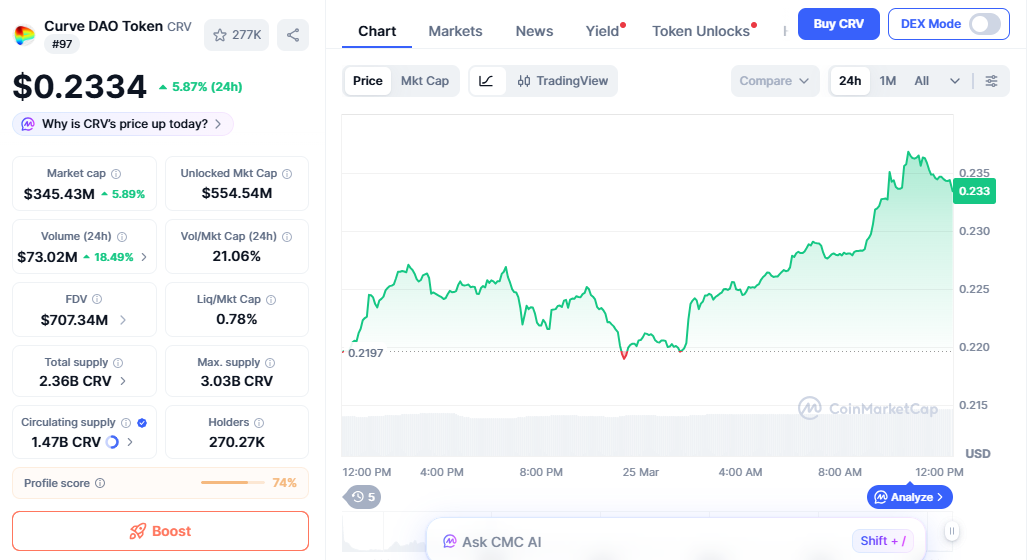Click the Profile score progress bar
1027x560 pixels.
[231, 483]
